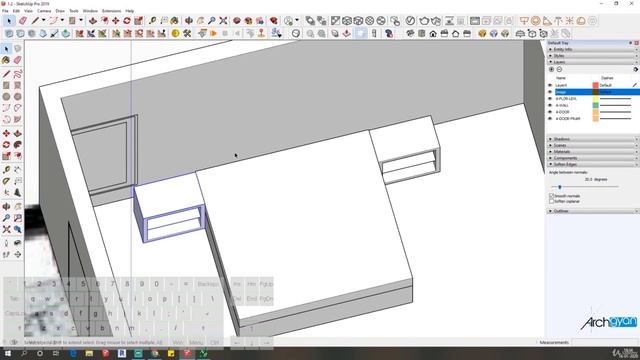Open the File menu

[5, 11]
